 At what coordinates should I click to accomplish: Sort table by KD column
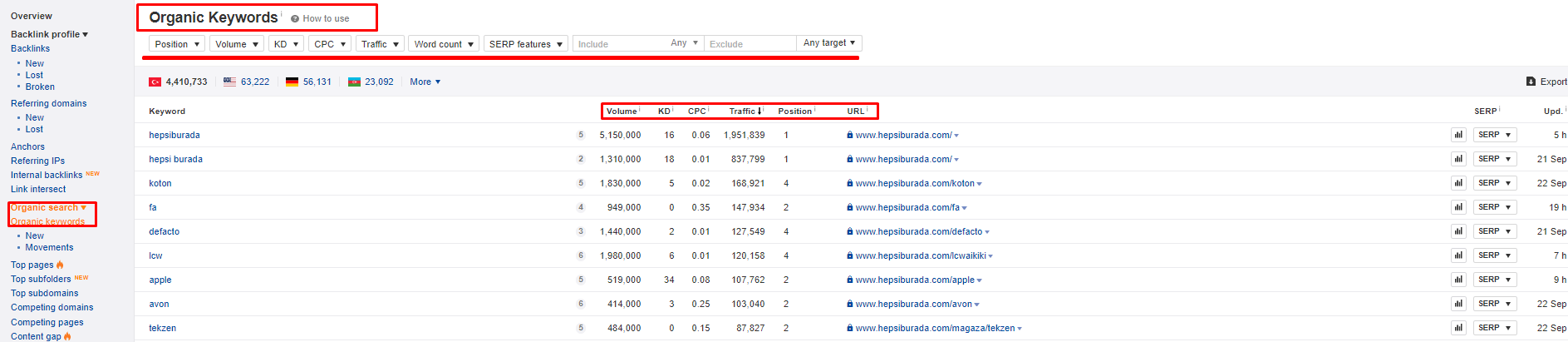[x=664, y=111]
